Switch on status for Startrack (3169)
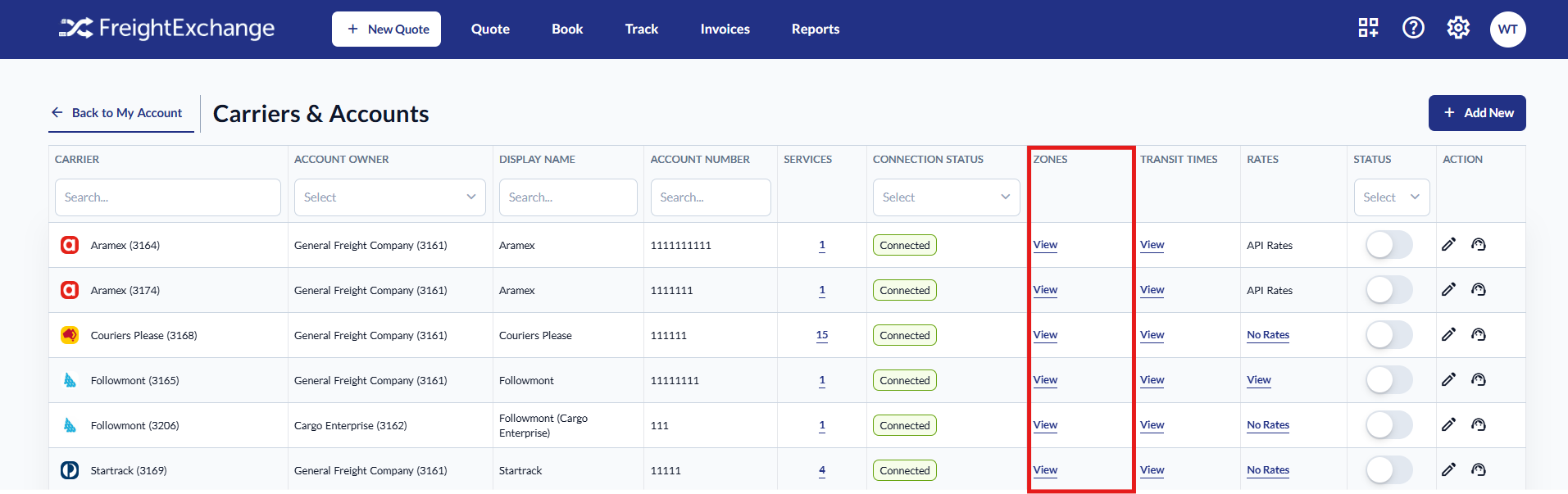1568x494 pixels. coord(1388,470)
